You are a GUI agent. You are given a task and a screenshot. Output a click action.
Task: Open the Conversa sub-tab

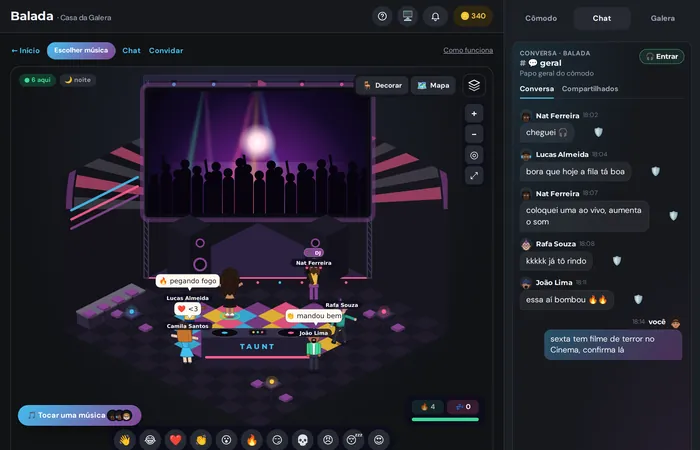click(537, 89)
